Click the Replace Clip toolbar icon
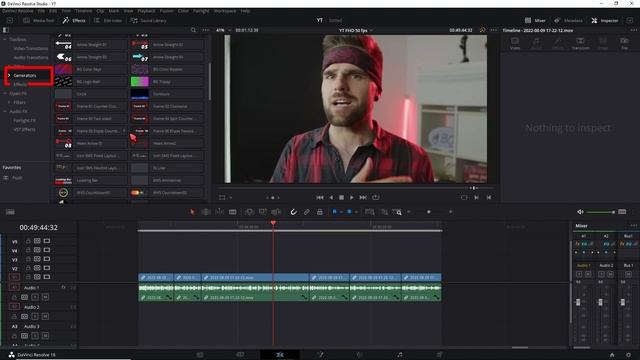The height and width of the screenshot is (360, 640). coord(276,212)
